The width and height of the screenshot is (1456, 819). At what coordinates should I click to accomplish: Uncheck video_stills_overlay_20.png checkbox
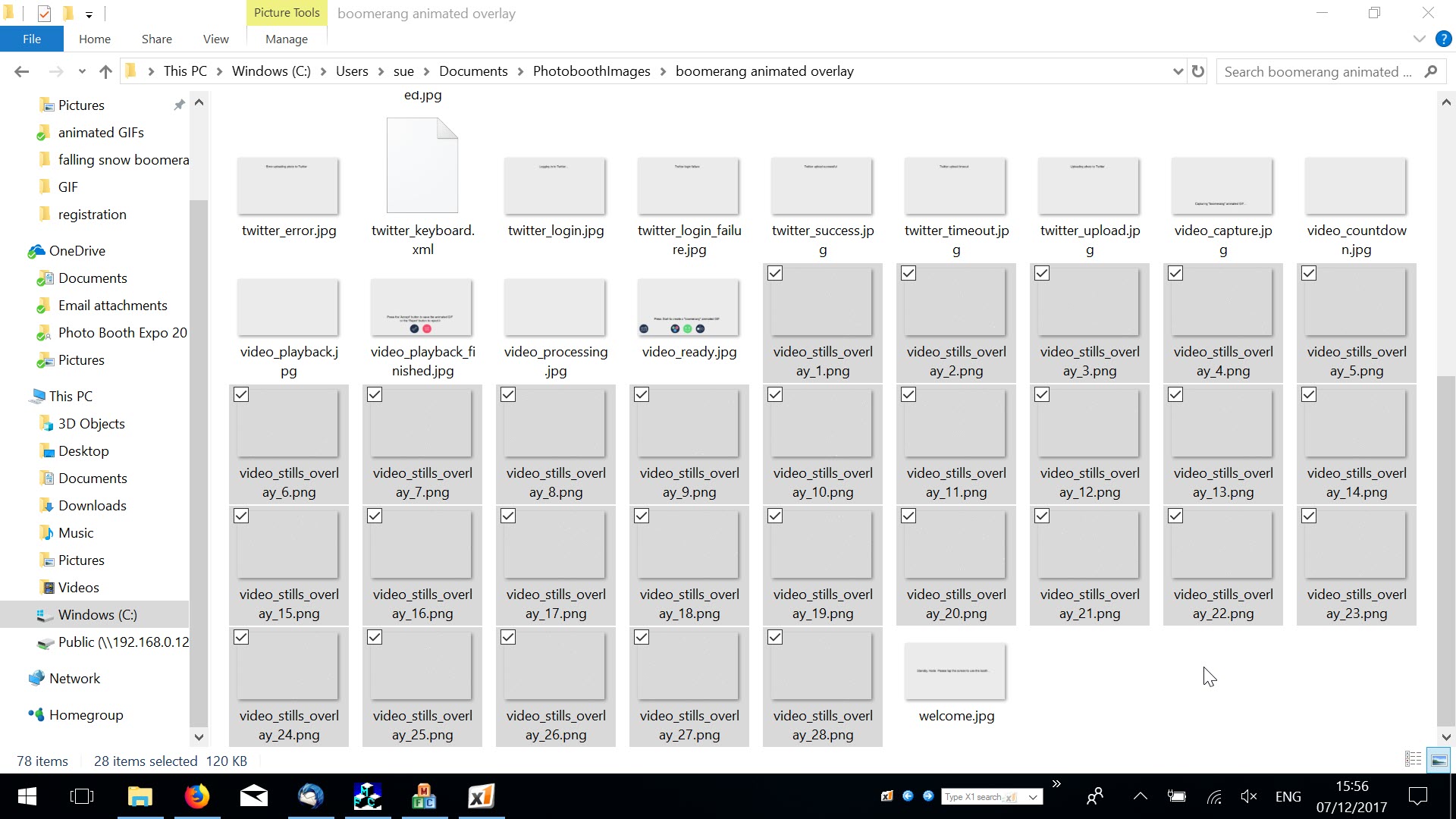pyautogui.click(x=908, y=516)
